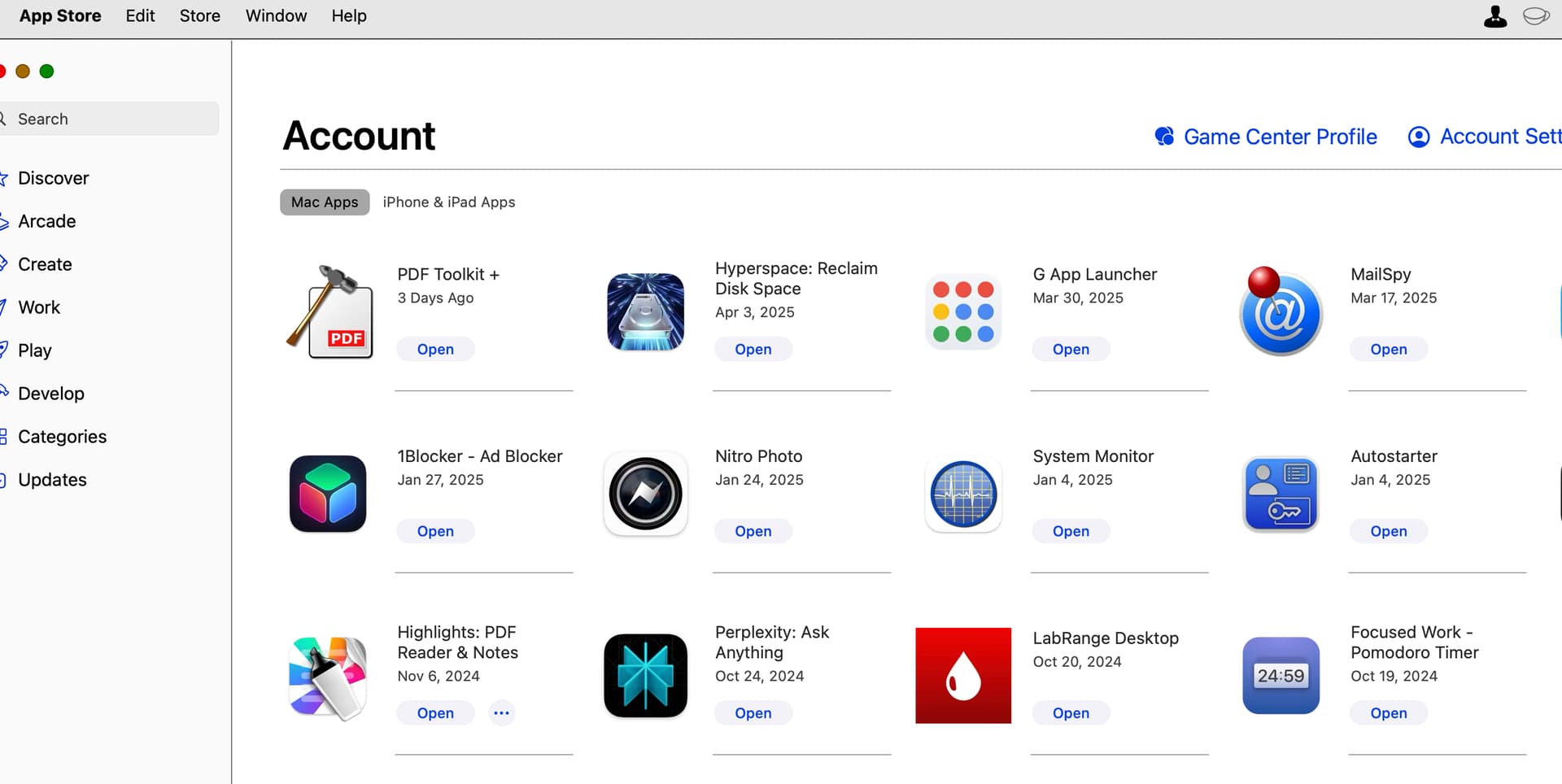The image size is (1562, 784).
Task: Open more options for Highlights PDF Reader
Action: (501, 713)
